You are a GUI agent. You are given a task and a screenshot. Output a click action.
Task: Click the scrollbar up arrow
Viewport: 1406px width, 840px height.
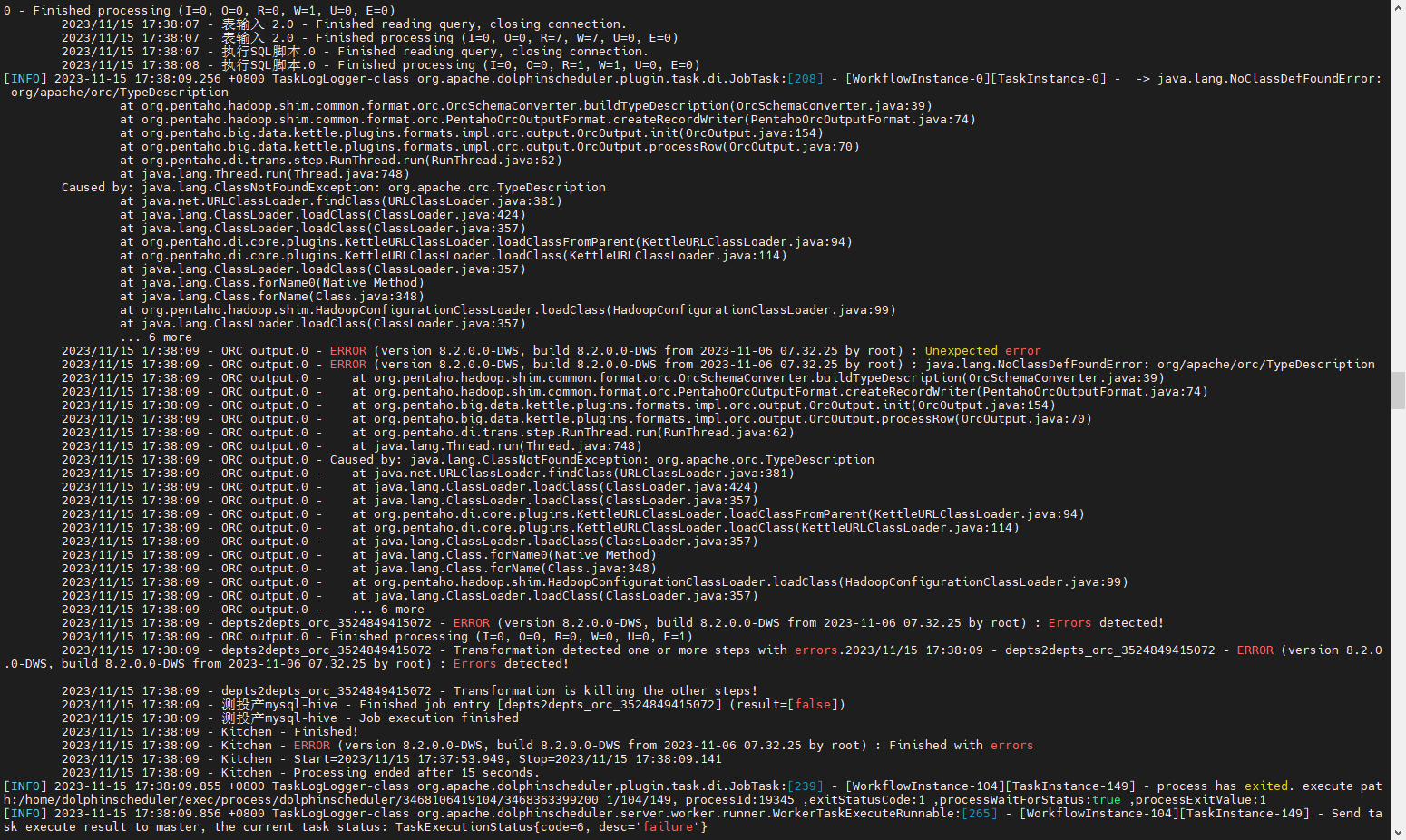click(1398, 7)
